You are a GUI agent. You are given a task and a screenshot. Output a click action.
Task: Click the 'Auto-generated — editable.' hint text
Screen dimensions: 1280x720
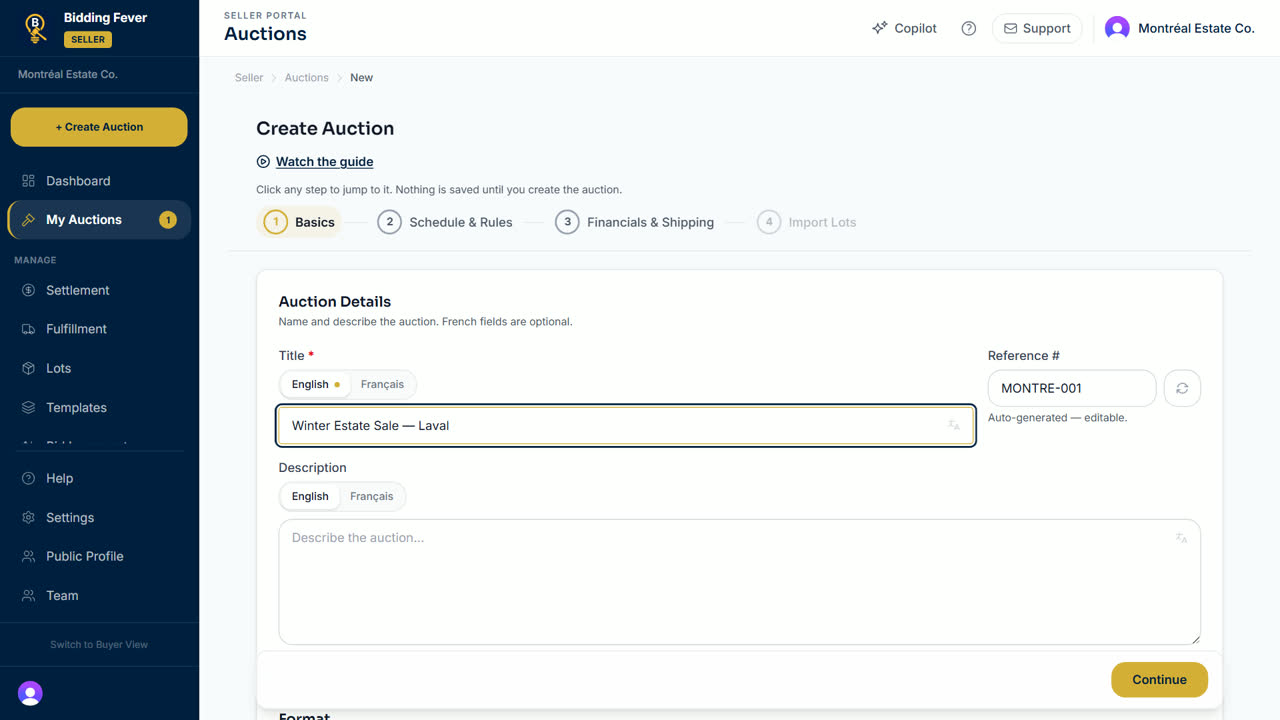(1057, 417)
